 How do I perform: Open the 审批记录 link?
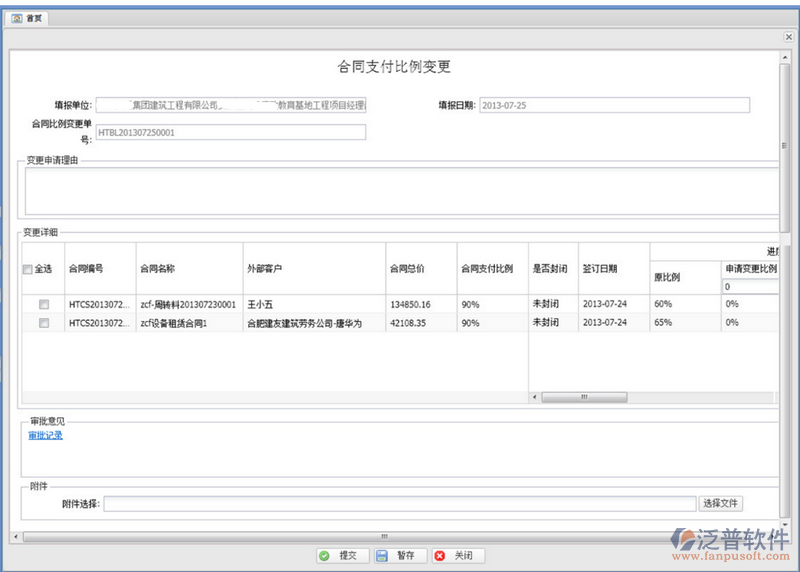click(45, 435)
